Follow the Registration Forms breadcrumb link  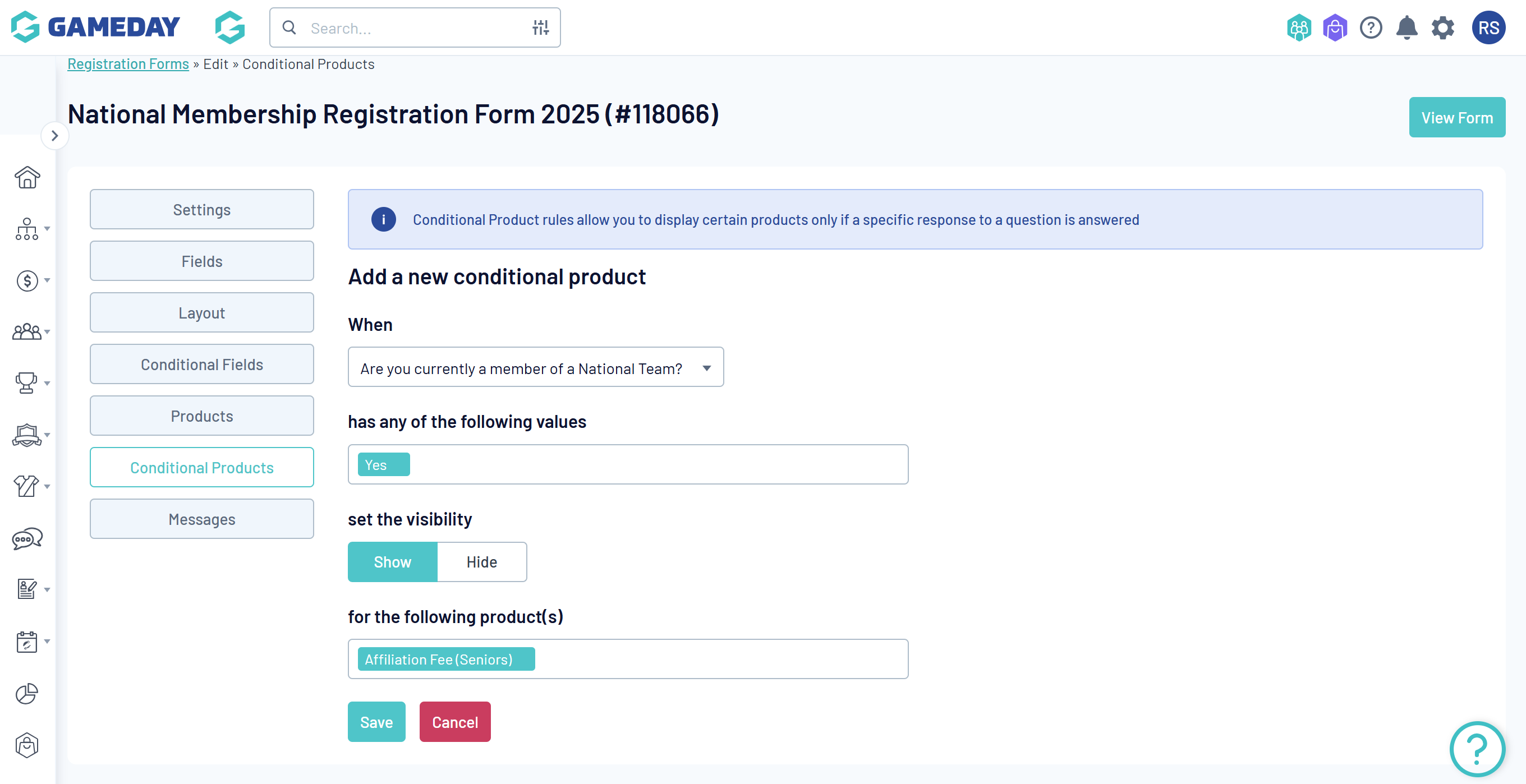pyautogui.click(x=128, y=64)
